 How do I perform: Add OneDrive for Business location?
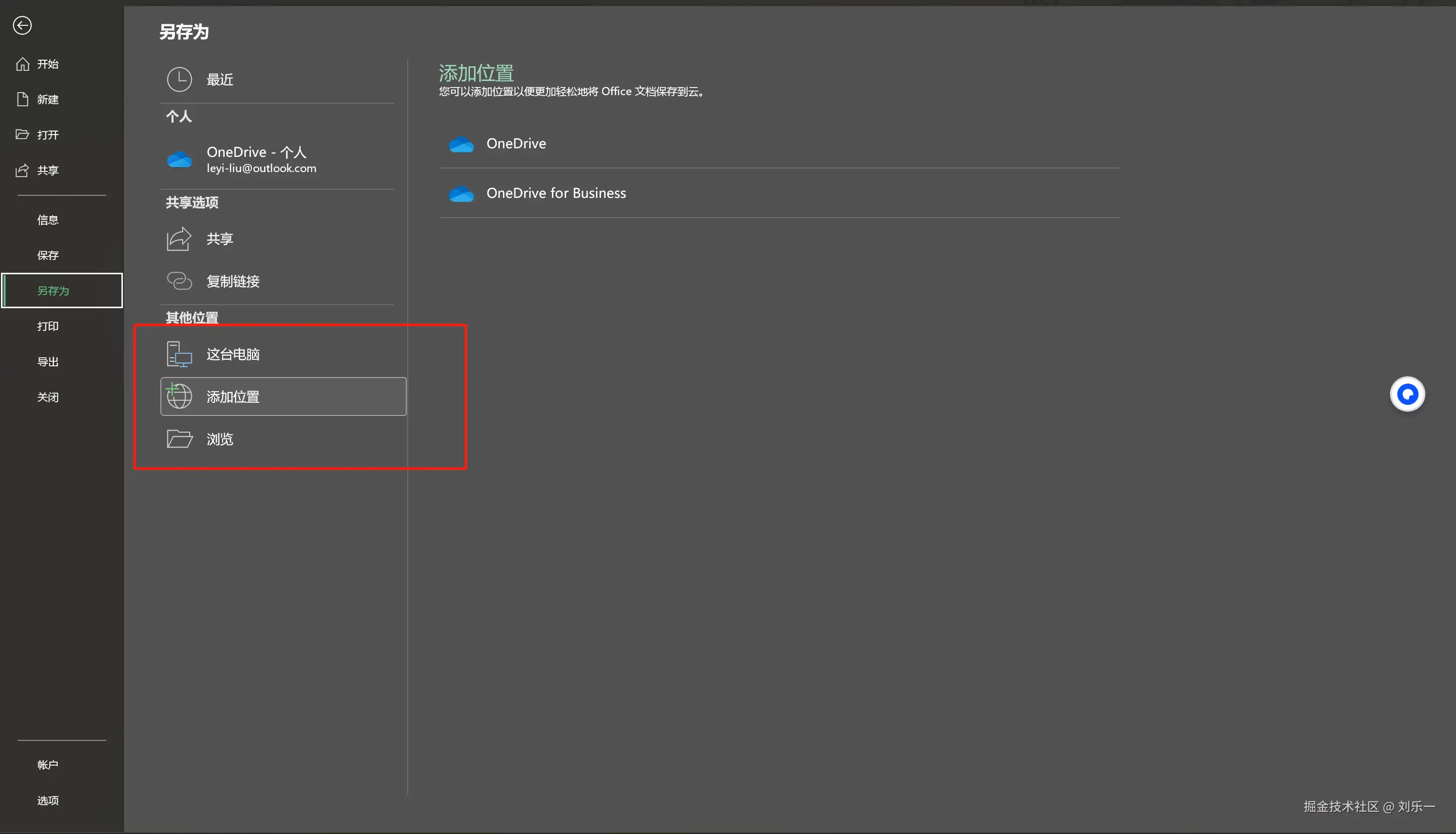pos(555,193)
